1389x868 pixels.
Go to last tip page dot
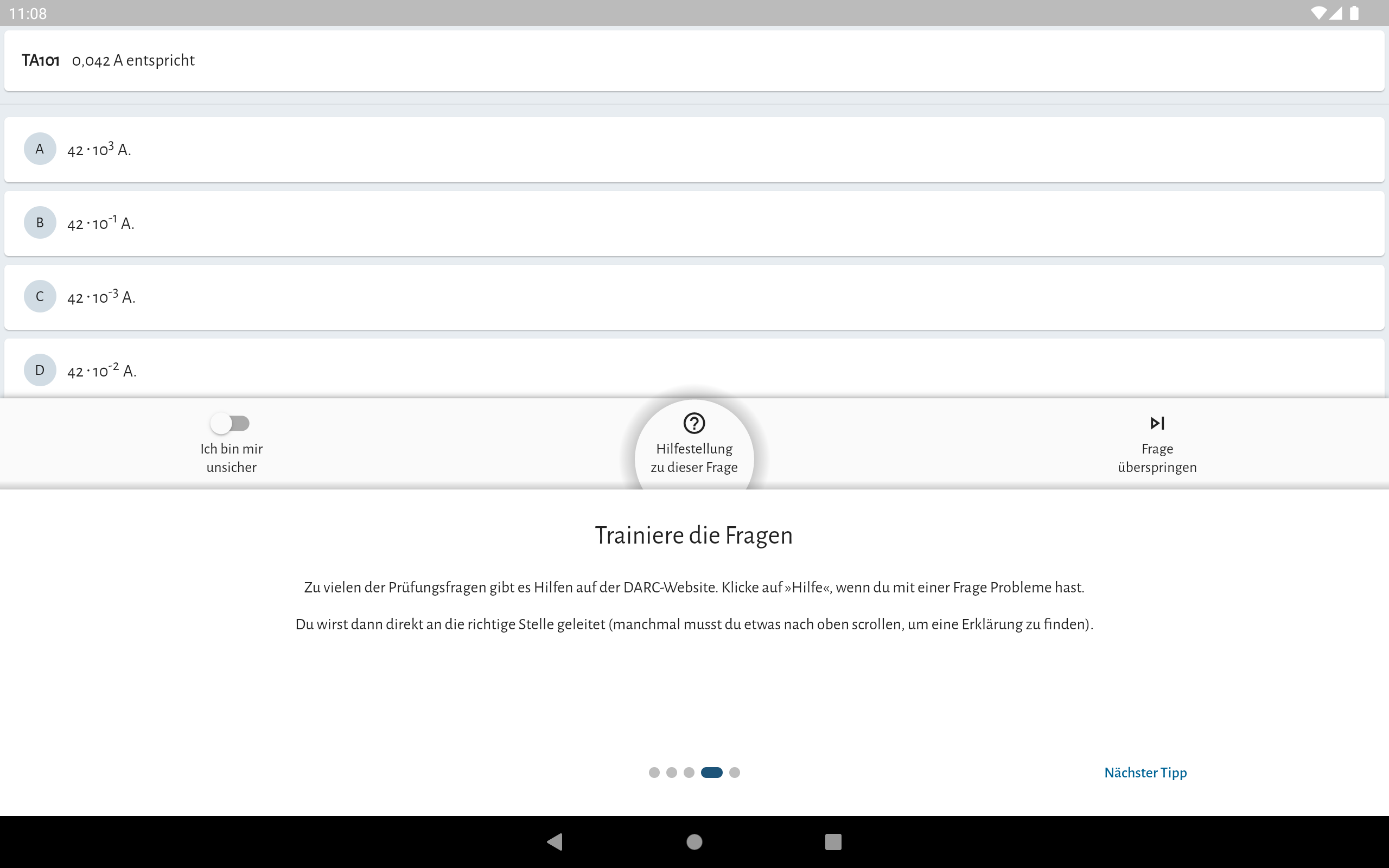pyautogui.click(x=735, y=772)
